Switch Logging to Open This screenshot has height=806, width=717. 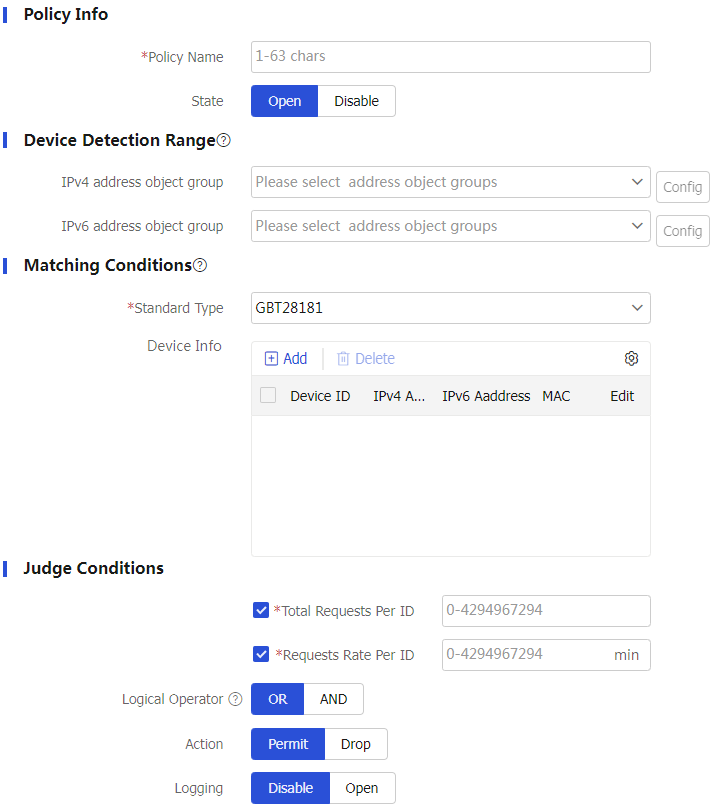click(361, 788)
